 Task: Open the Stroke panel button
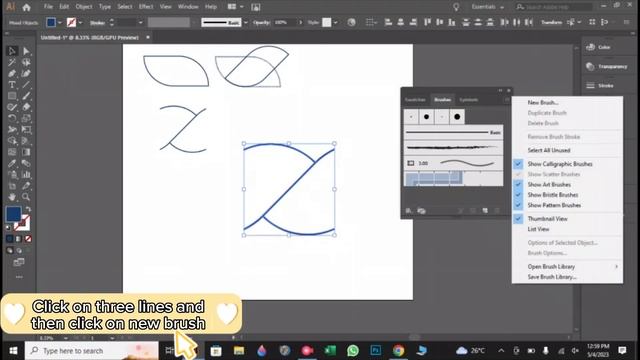(600, 86)
